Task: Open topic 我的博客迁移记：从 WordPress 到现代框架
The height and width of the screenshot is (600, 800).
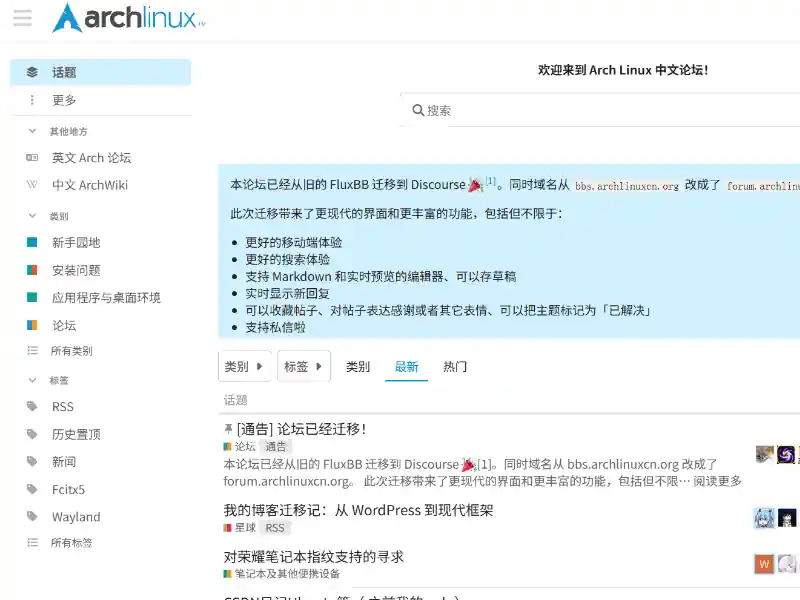Action: point(359,510)
